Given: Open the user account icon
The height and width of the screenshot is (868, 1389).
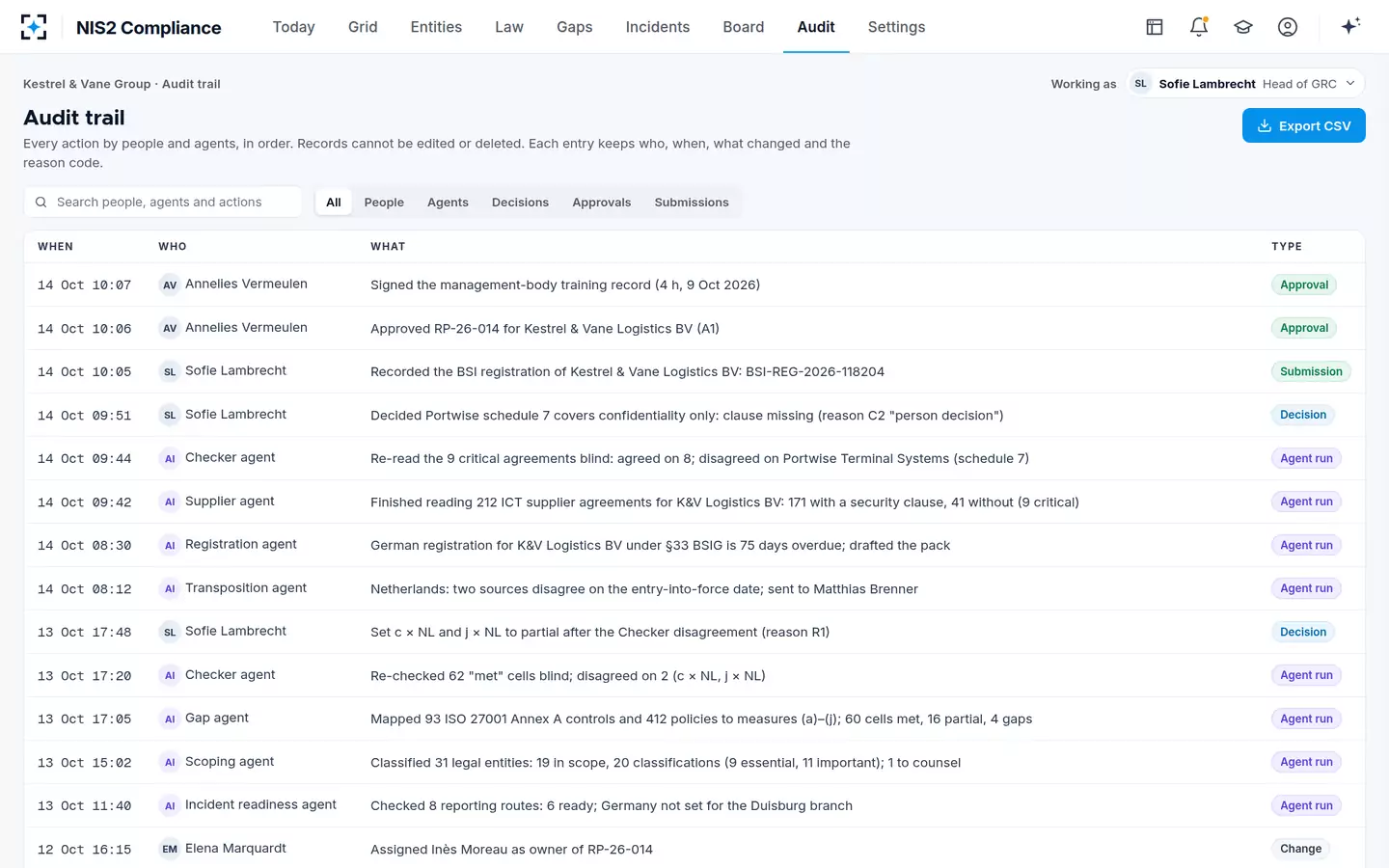Looking at the screenshot, I should [1288, 27].
